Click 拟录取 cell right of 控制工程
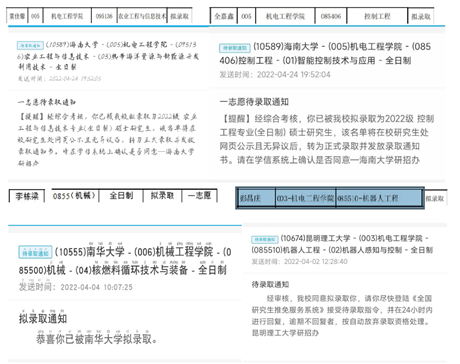This screenshot has width=460, height=364. (x=421, y=16)
